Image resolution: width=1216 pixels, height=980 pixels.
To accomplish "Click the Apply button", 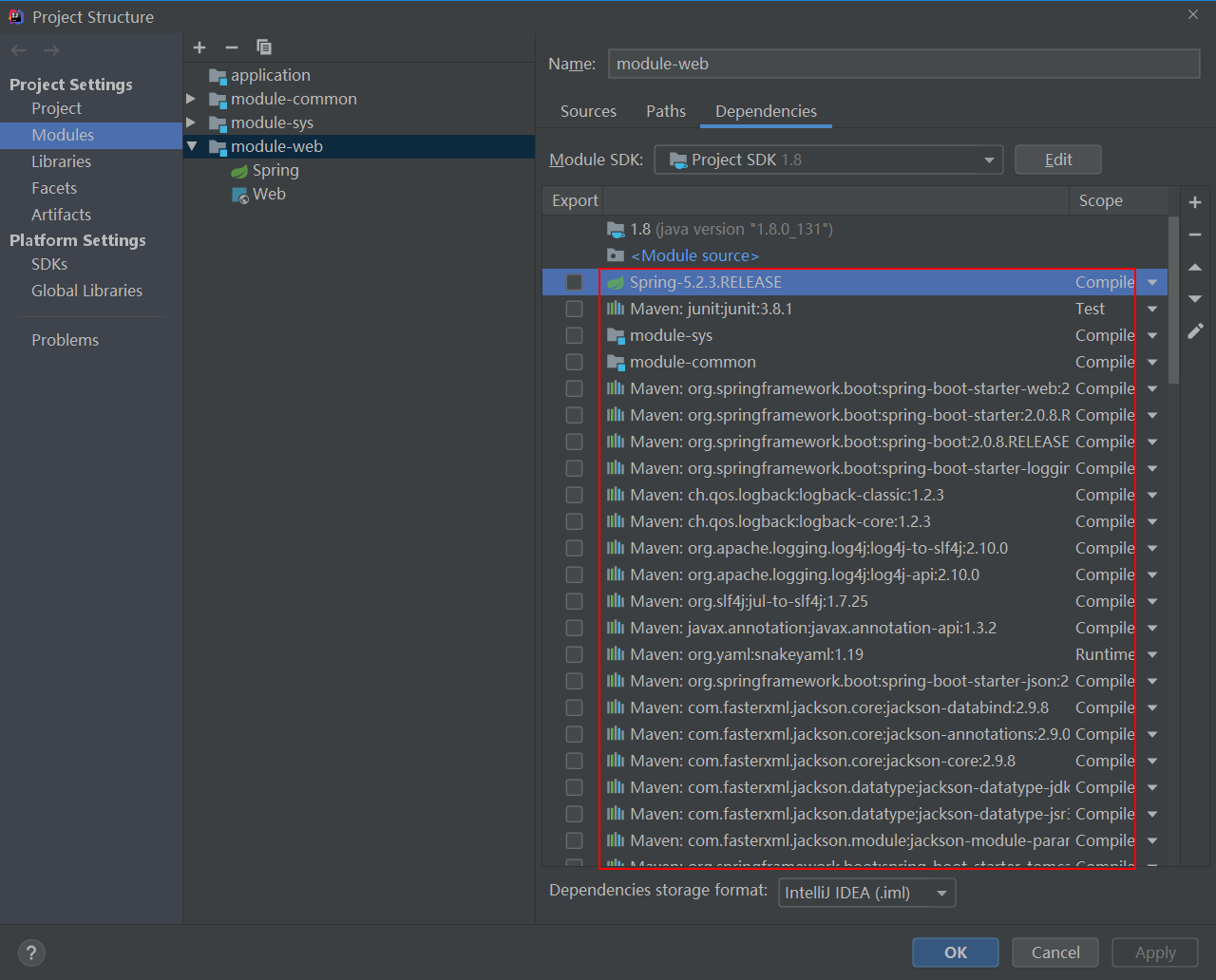I will coord(1155,952).
